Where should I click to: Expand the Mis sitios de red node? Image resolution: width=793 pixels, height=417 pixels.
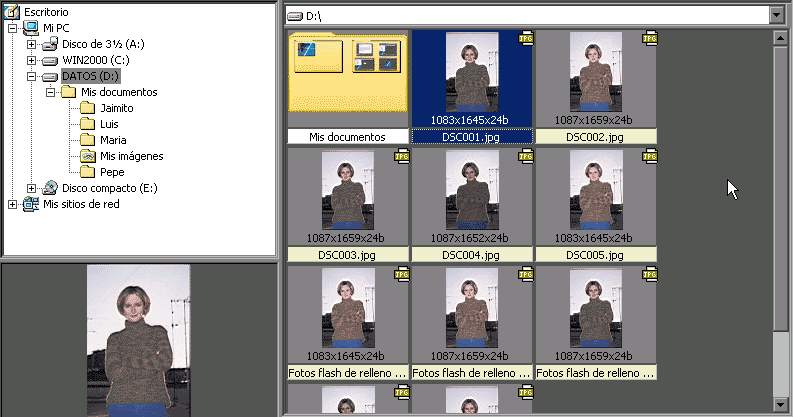coord(13,205)
